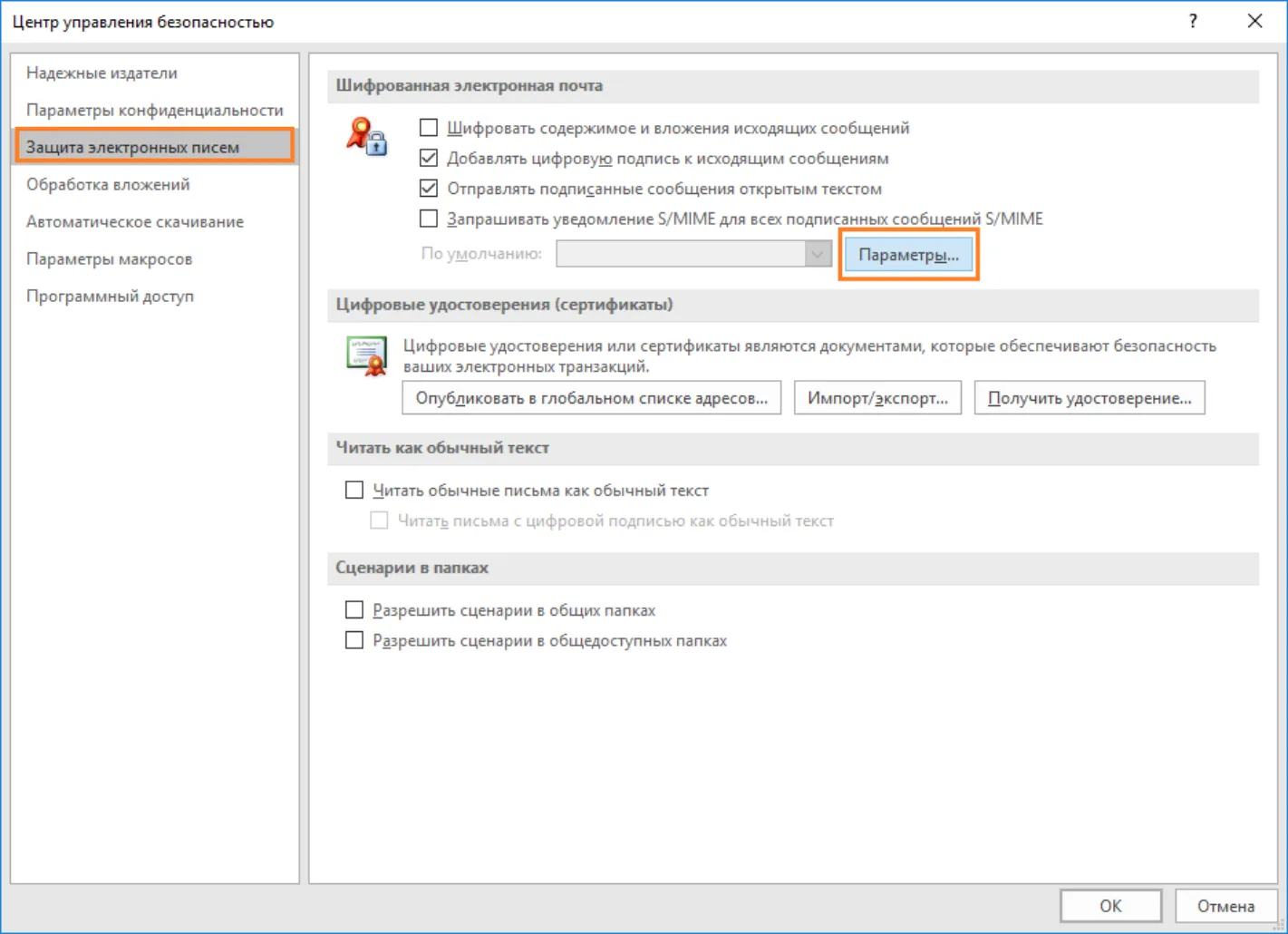Select 'Обработка вложений' in the sidebar
Viewport: 1288px width, 934px height.
click(x=108, y=184)
